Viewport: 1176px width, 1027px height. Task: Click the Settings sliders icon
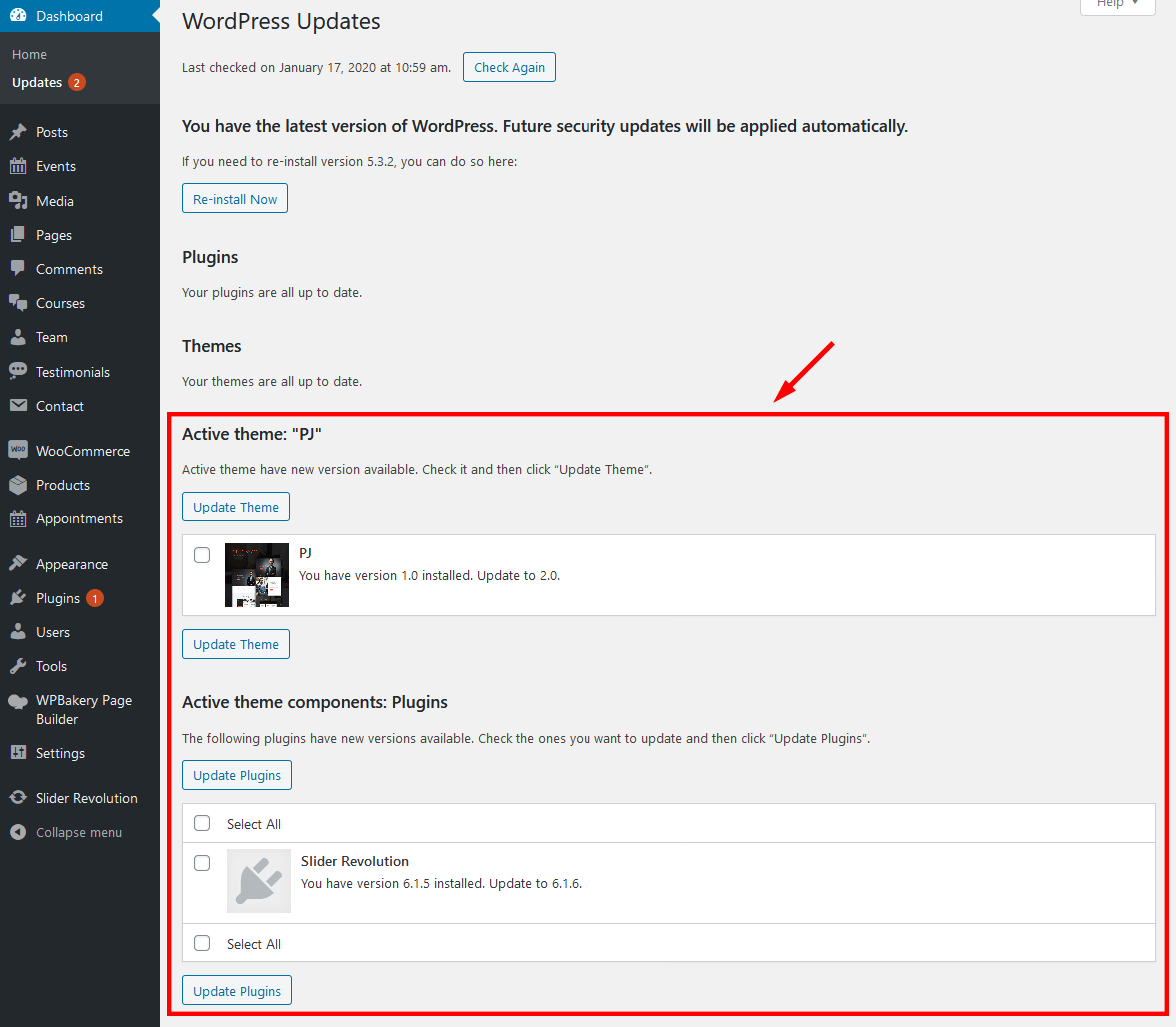[x=18, y=752]
